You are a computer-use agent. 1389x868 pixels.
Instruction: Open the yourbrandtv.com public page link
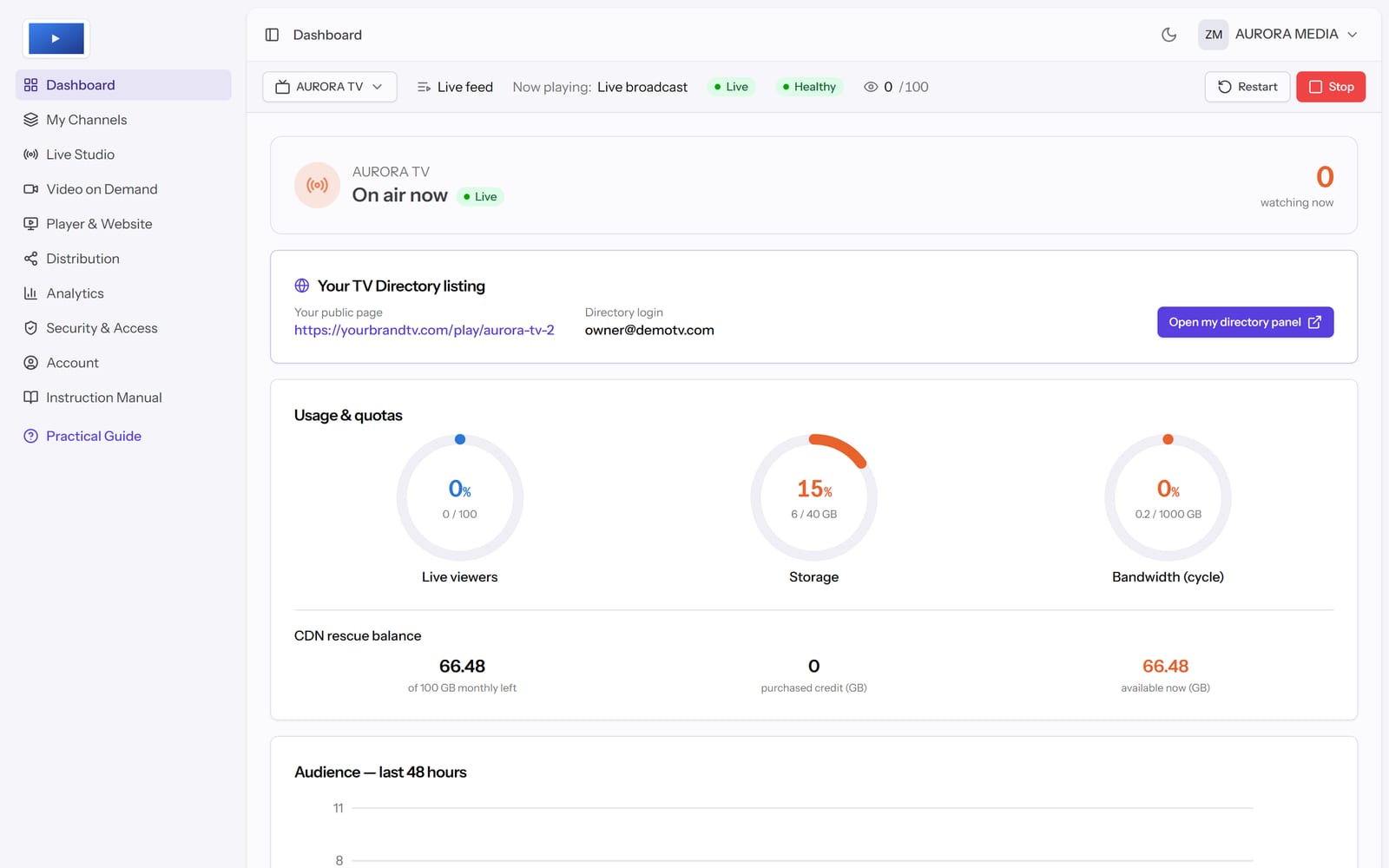coord(425,330)
